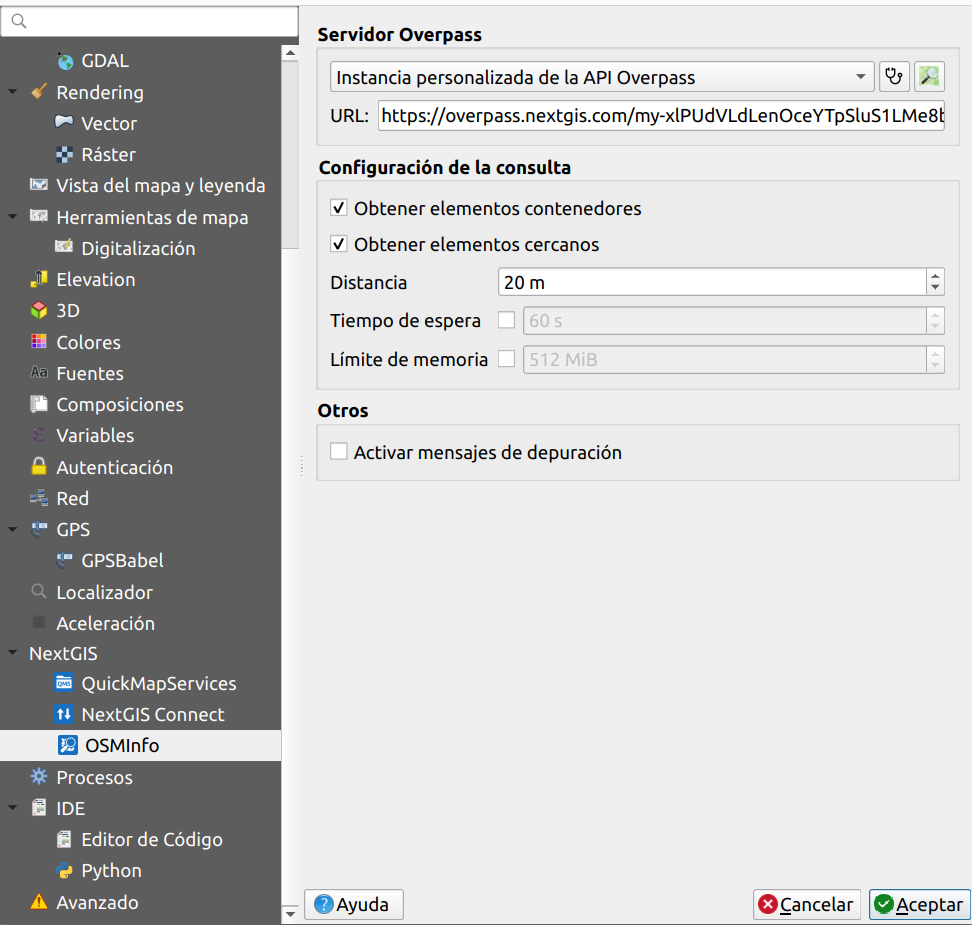Click the Colores palette icon
Screen dimensions: 972x925
click(x=39, y=342)
